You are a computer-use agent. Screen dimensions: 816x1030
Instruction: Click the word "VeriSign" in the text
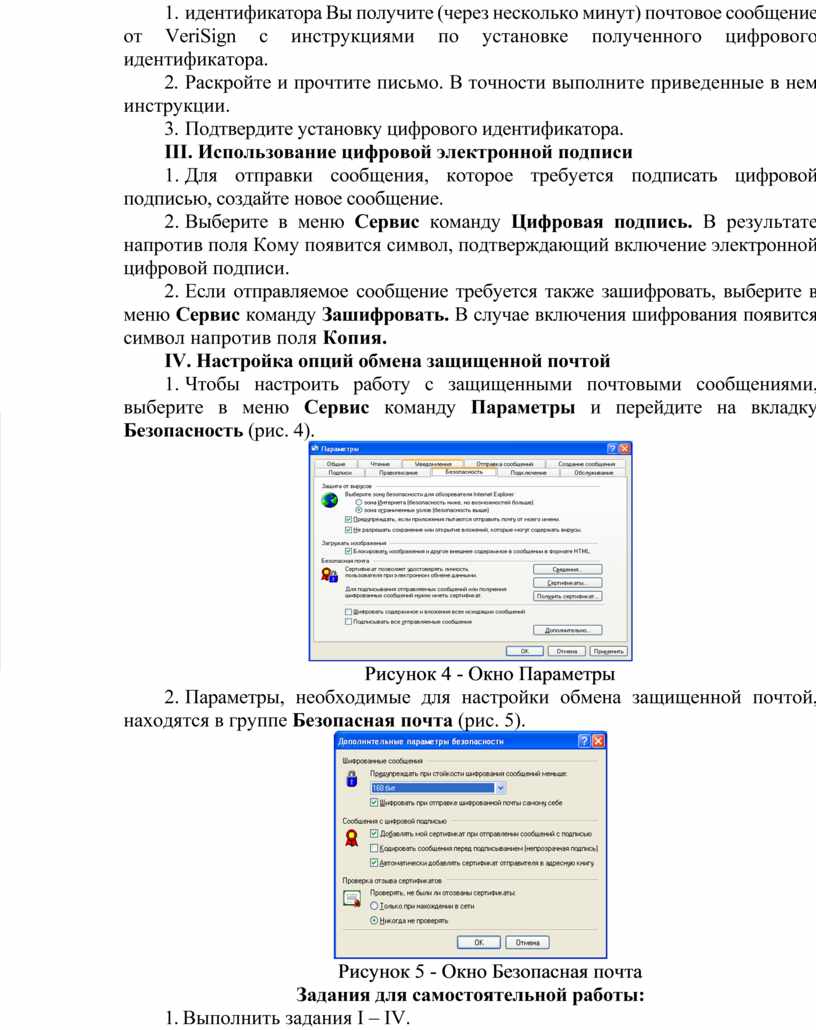coord(200,36)
